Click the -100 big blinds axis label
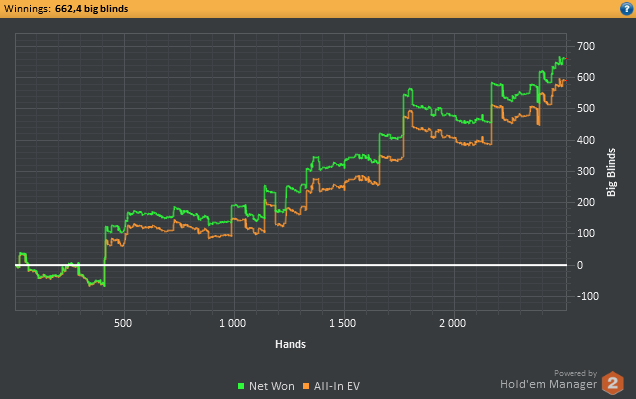 pyautogui.click(x=588, y=296)
